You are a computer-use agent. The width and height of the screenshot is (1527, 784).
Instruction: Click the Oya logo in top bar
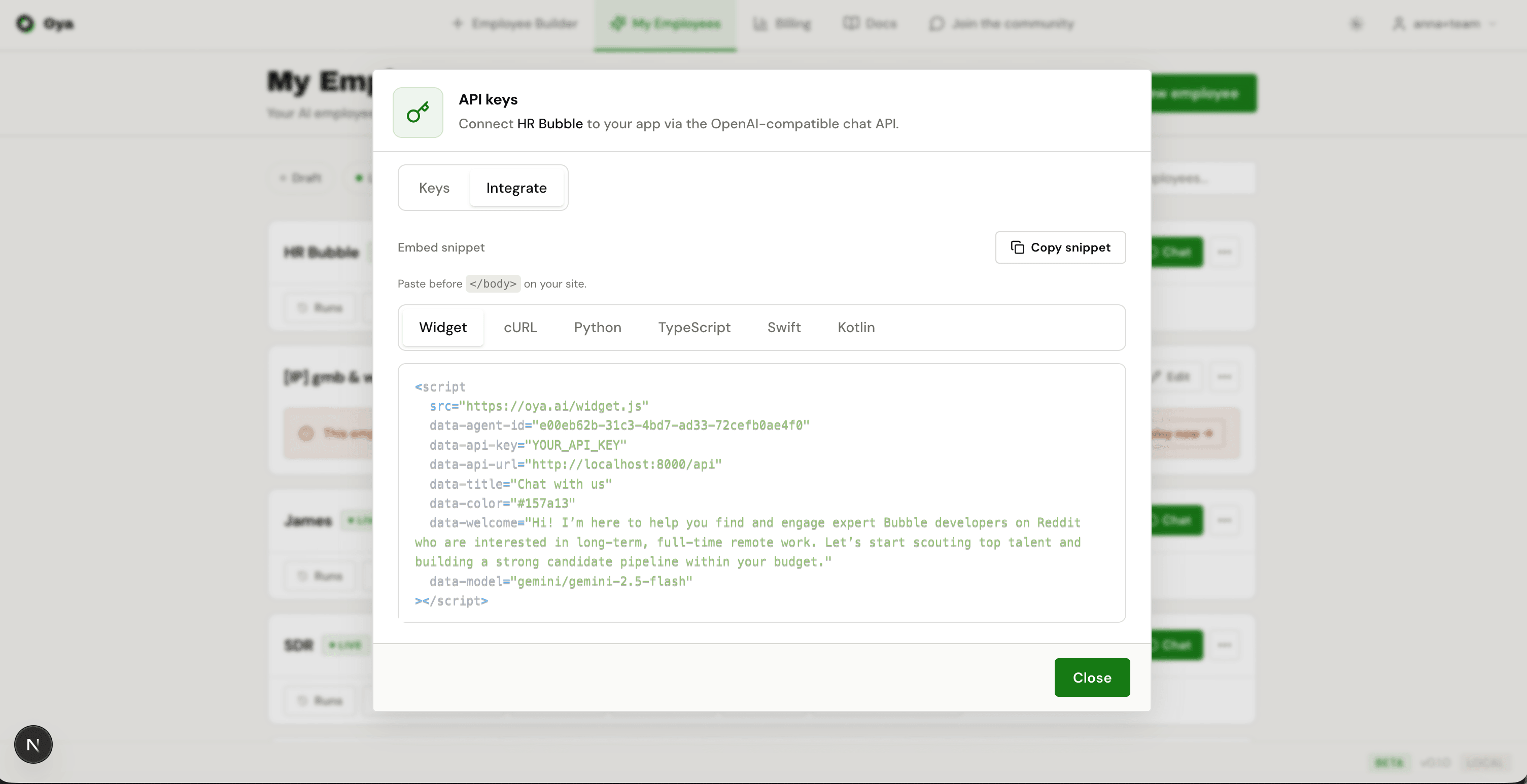45,24
